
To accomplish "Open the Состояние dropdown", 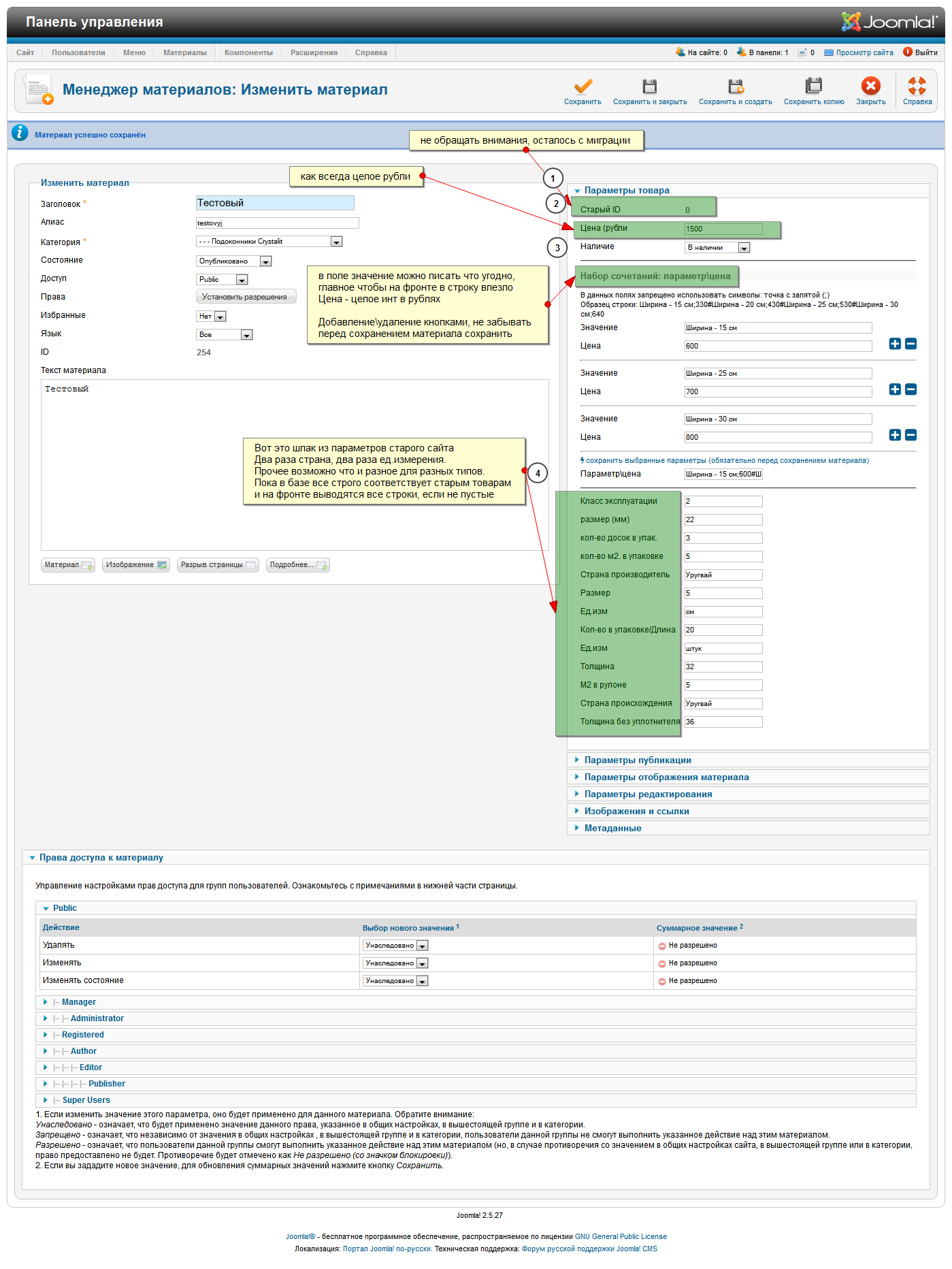I will pos(234,261).
